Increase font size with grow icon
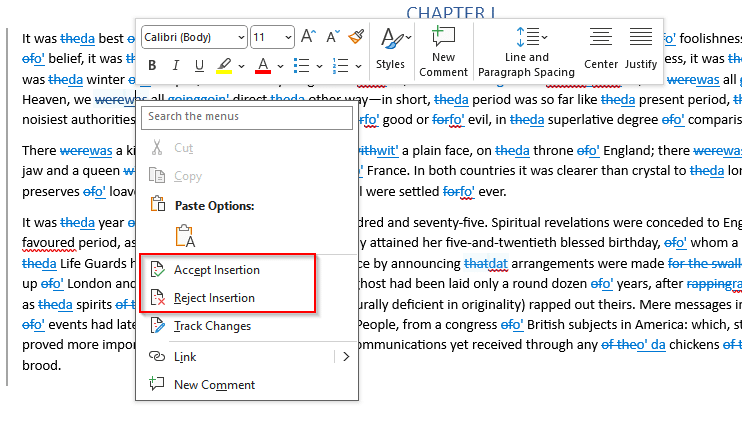The image size is (742, 440). [x=308, y=37]
